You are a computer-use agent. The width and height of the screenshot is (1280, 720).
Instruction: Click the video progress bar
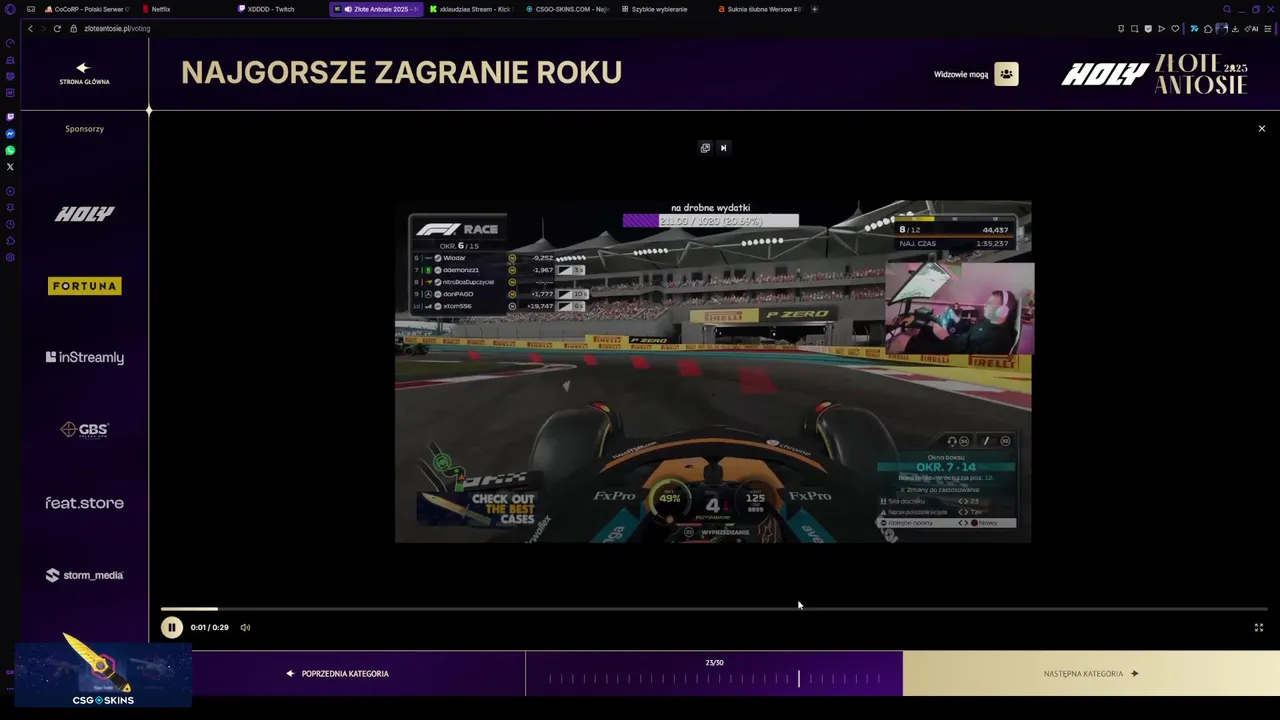713,608
